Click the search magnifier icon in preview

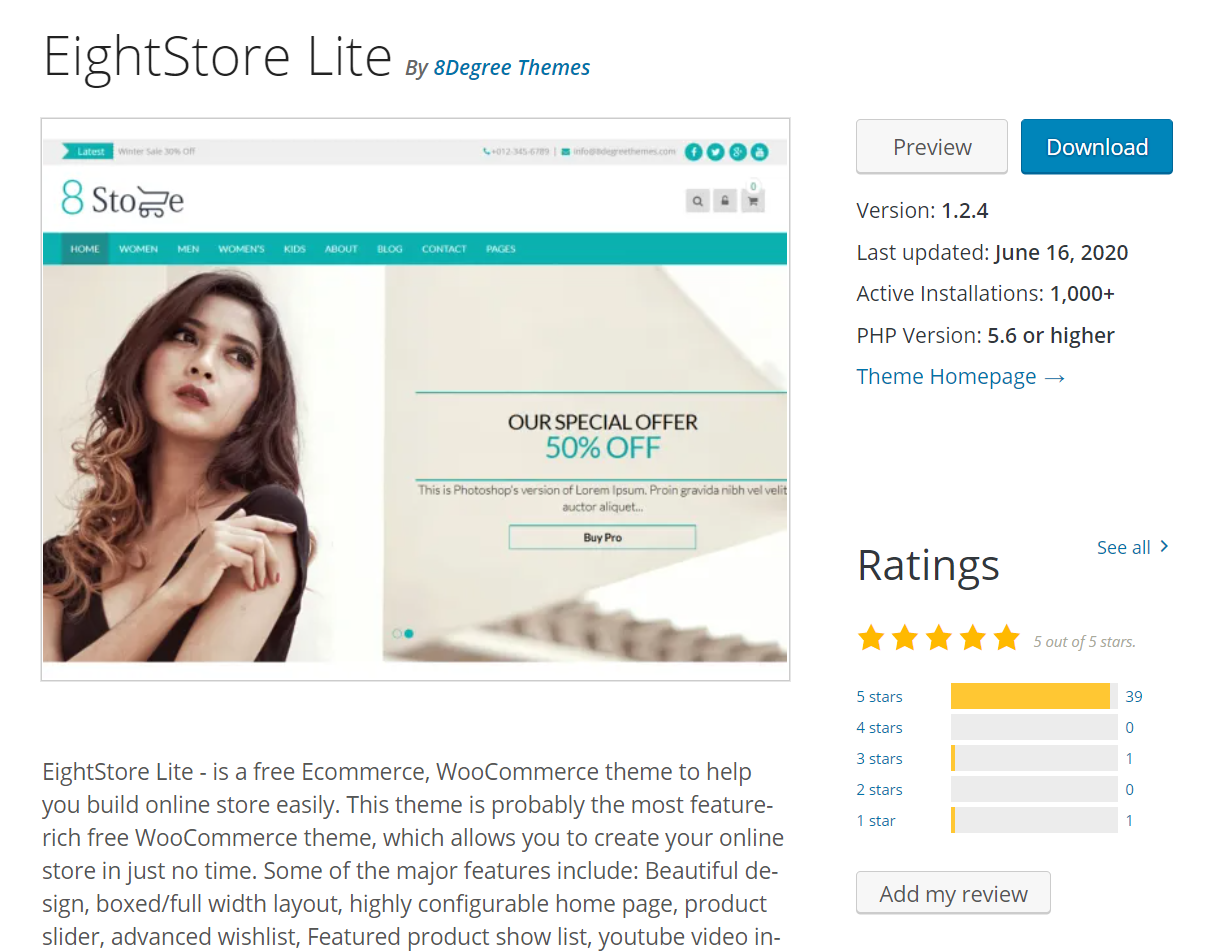(697, 201)
